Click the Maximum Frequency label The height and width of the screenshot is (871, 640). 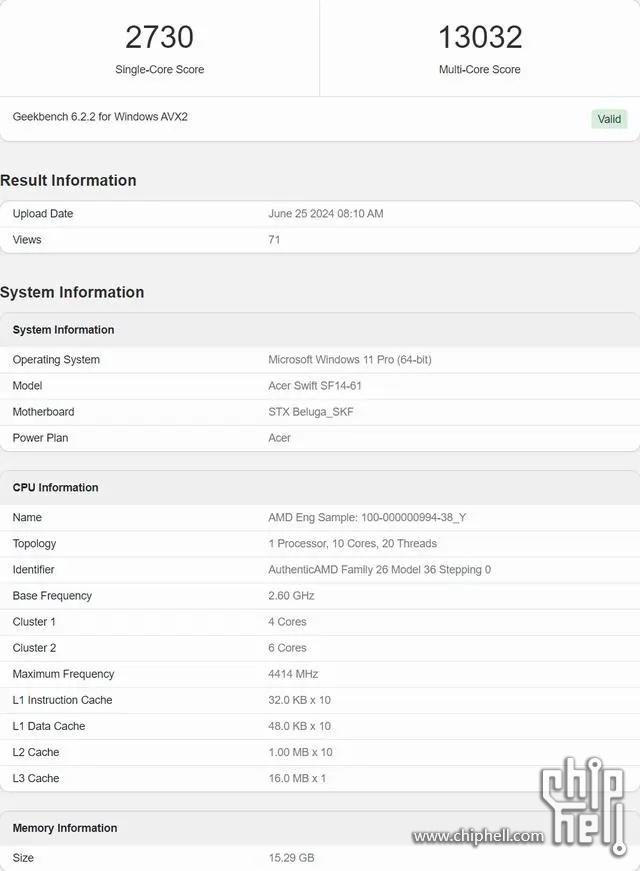[x=63, y=674]
